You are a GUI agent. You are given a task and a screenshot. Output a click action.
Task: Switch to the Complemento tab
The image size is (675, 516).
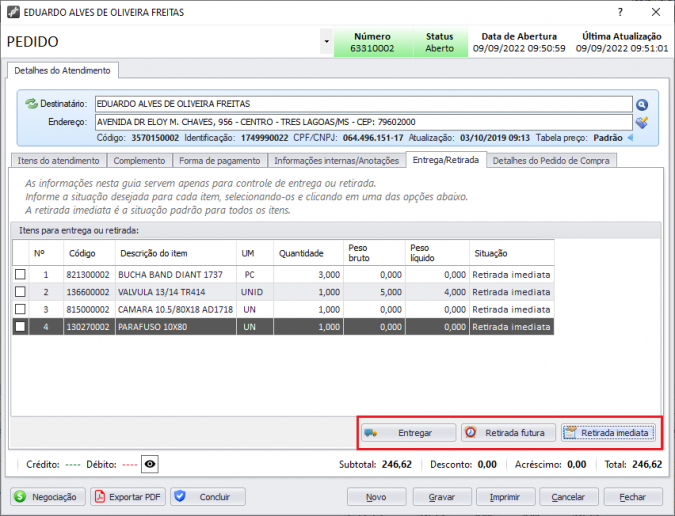pos(139,161)
